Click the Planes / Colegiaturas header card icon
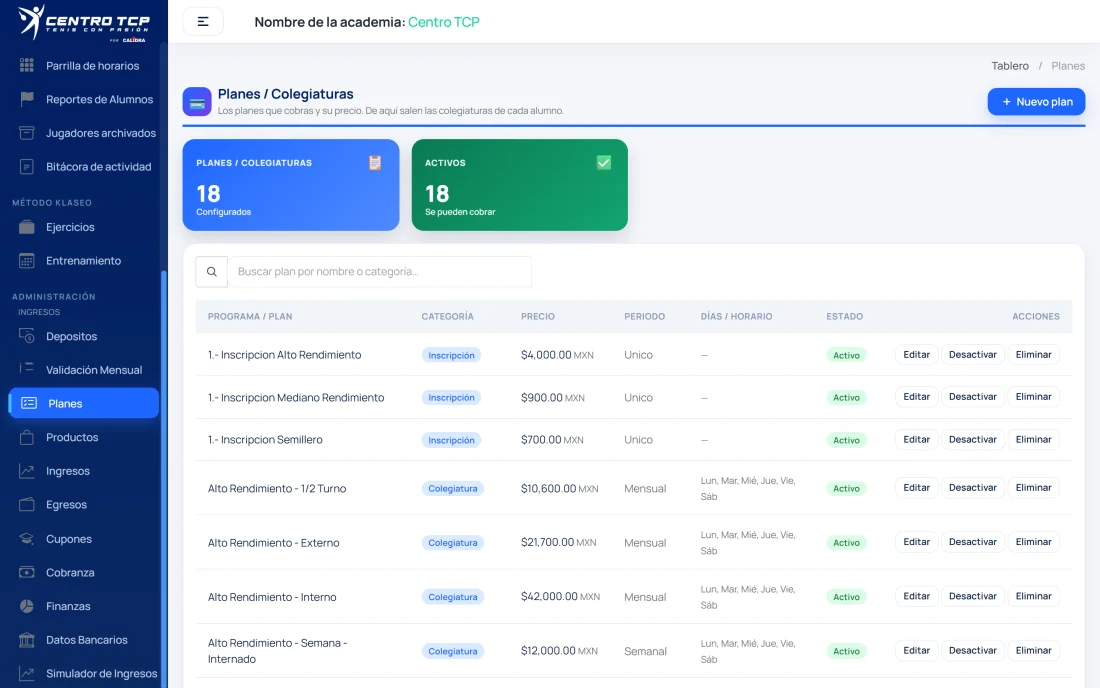This screenshot has width=1100, height=688. coord(197,102)
